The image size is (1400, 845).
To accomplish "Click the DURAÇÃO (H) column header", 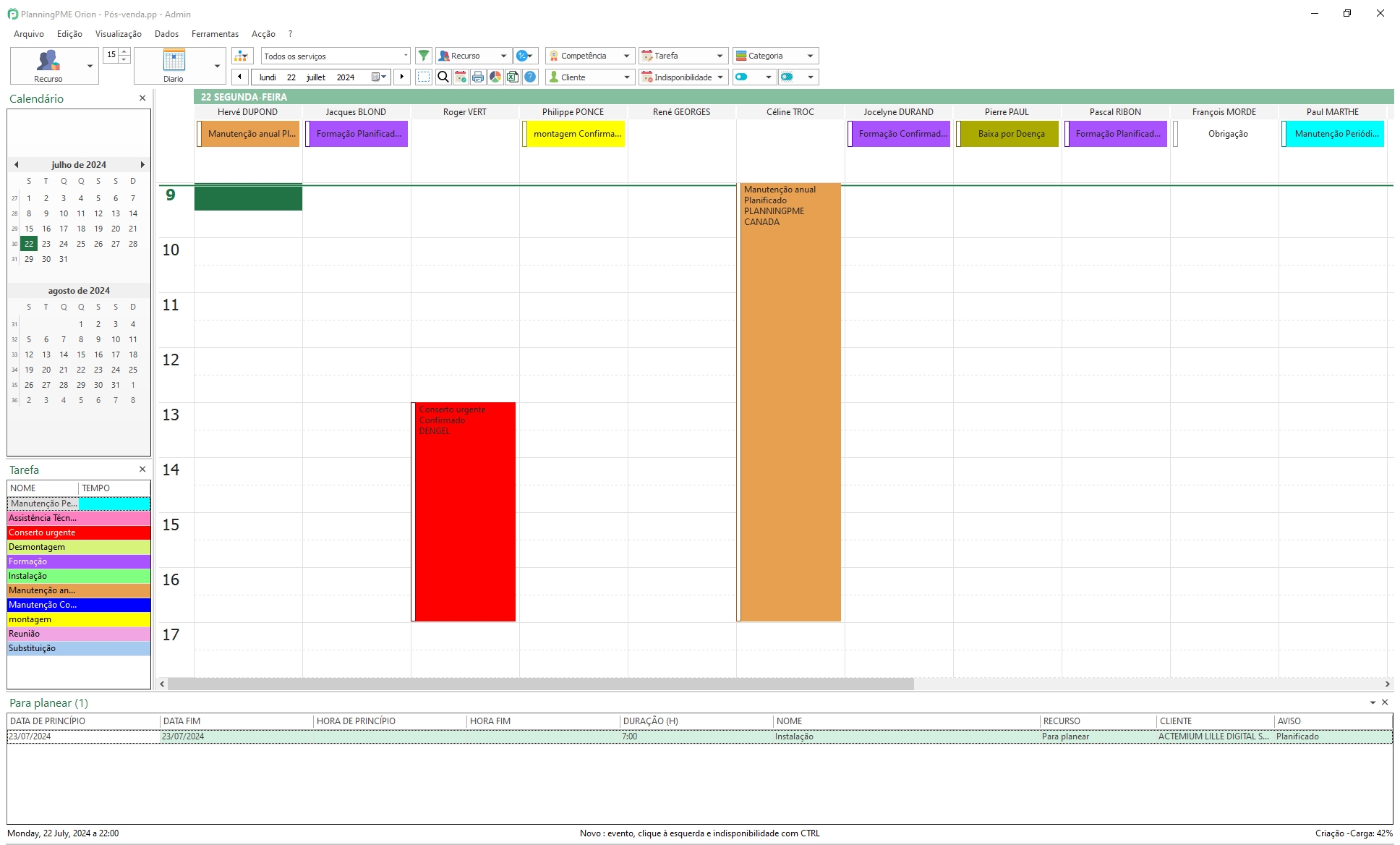I will (x=696, y=721).
